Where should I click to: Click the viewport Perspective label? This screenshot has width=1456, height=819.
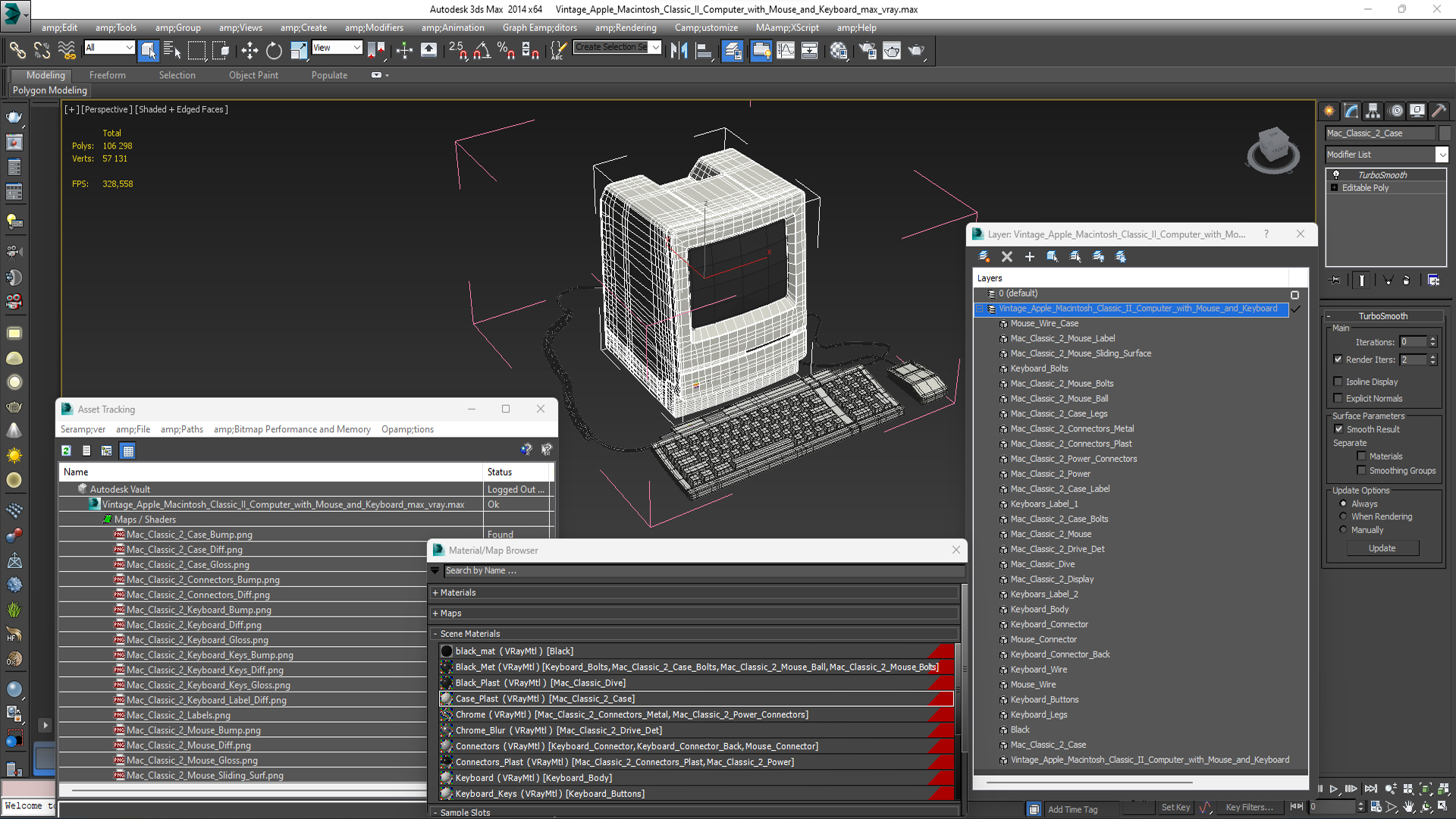(107, 109)
